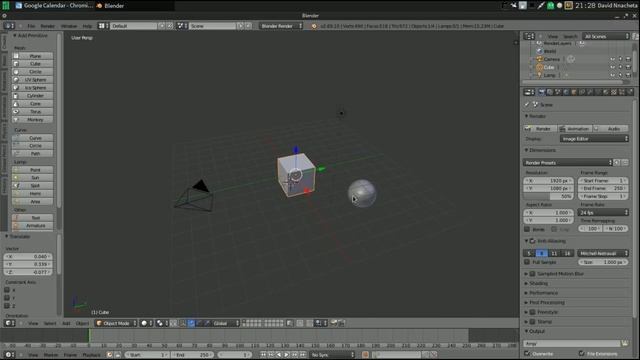Open the Render properties tab icon
Viewport: 640px width, 360px height.
coord(542,92)
